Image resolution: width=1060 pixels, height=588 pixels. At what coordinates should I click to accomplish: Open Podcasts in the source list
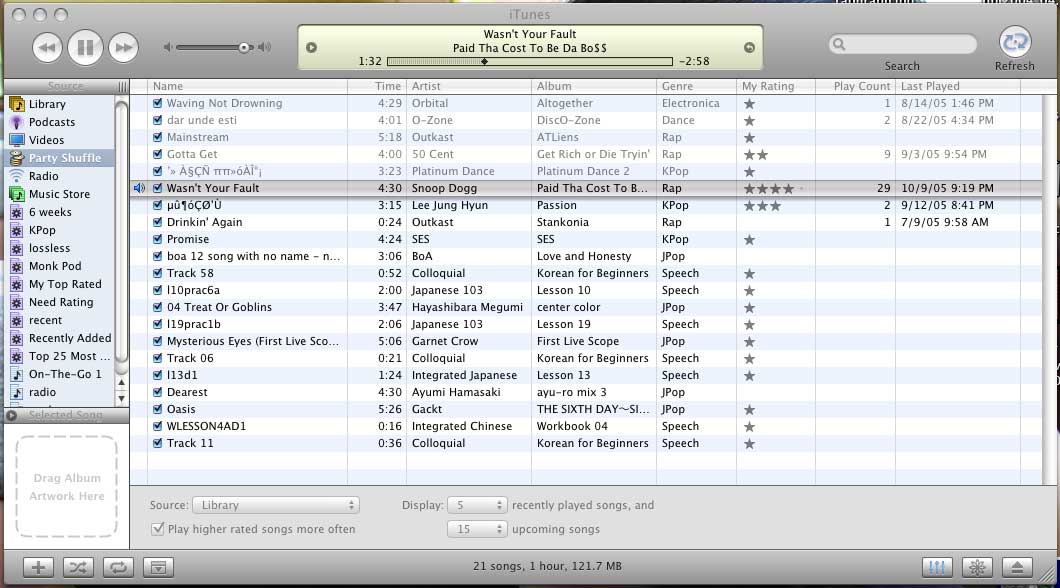pos(59,122)
